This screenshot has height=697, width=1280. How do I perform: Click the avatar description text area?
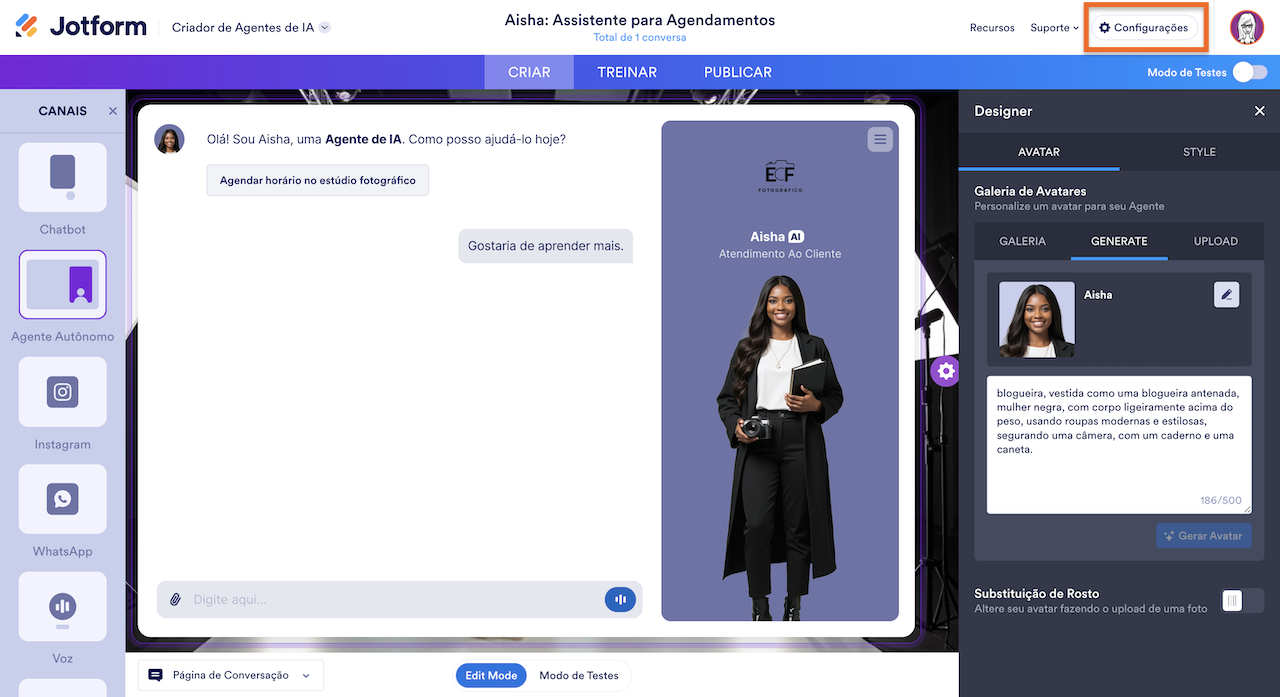tap(1119, 445)
